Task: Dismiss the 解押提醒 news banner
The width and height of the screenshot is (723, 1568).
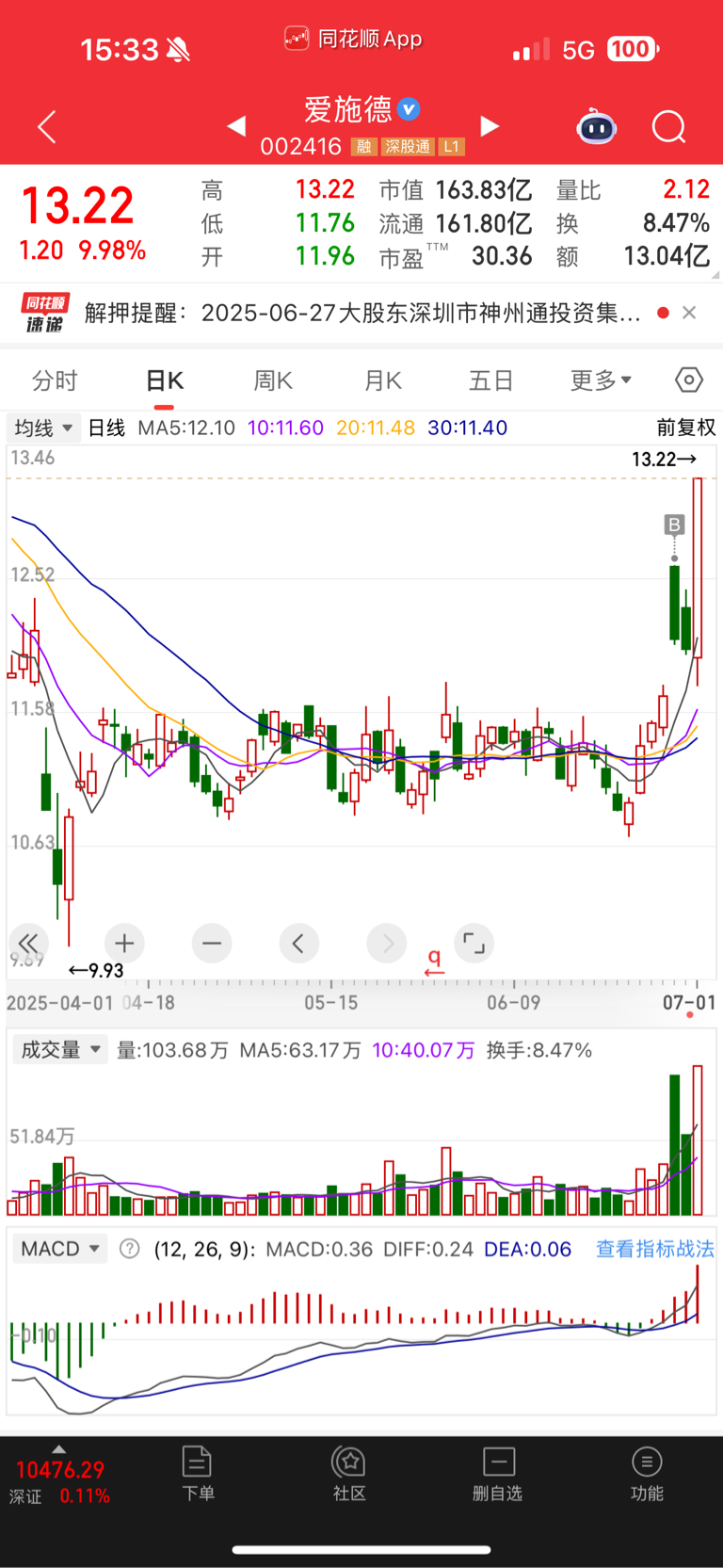Action: coord(689,313)
